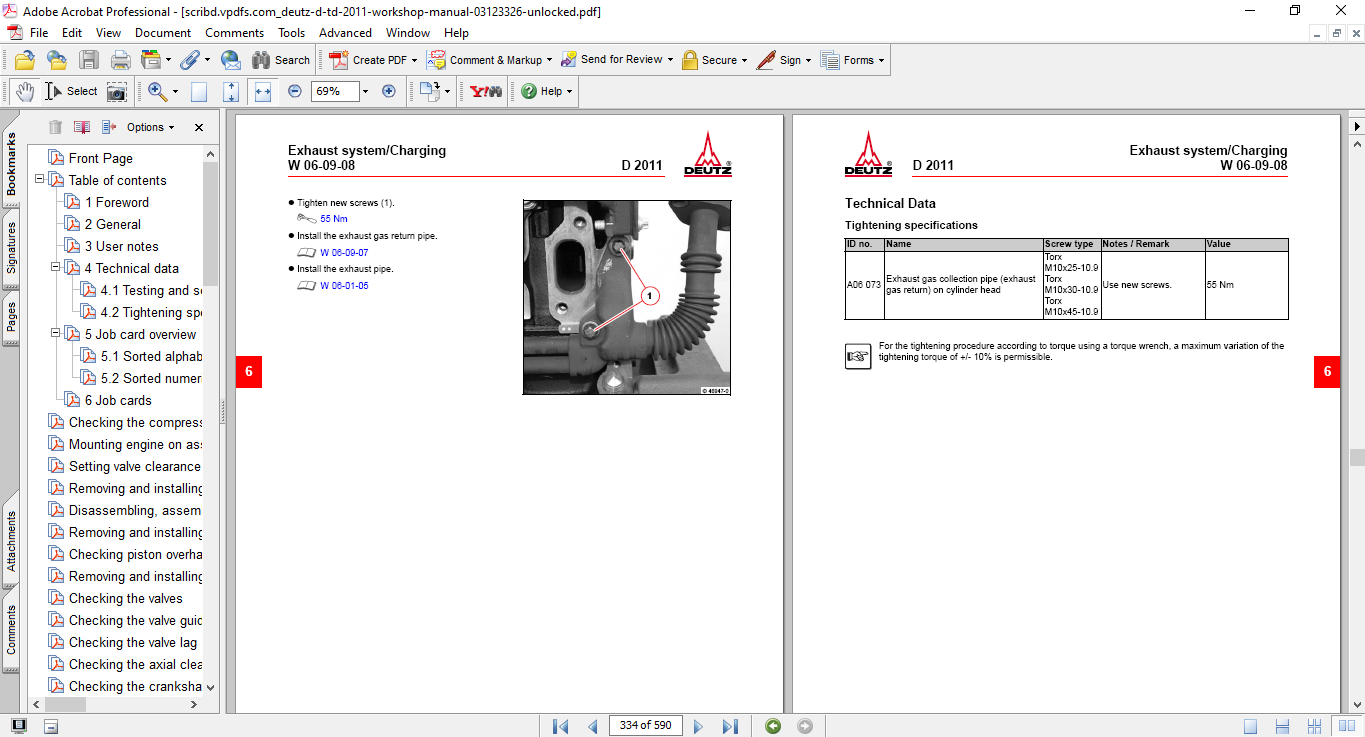
Task: Select the Zoom In tool
Action: click(157, 91)
